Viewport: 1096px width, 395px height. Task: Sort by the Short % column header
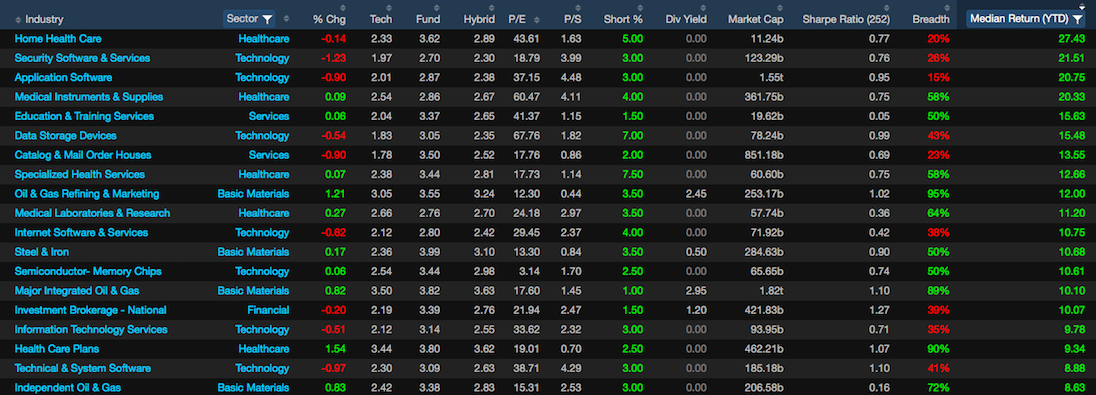coord(623,20)
